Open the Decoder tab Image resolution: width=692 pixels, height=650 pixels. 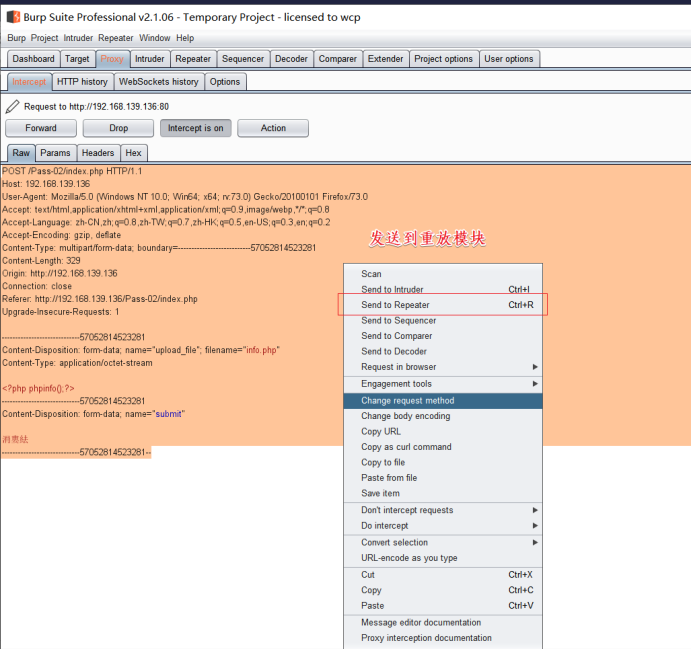291,59
